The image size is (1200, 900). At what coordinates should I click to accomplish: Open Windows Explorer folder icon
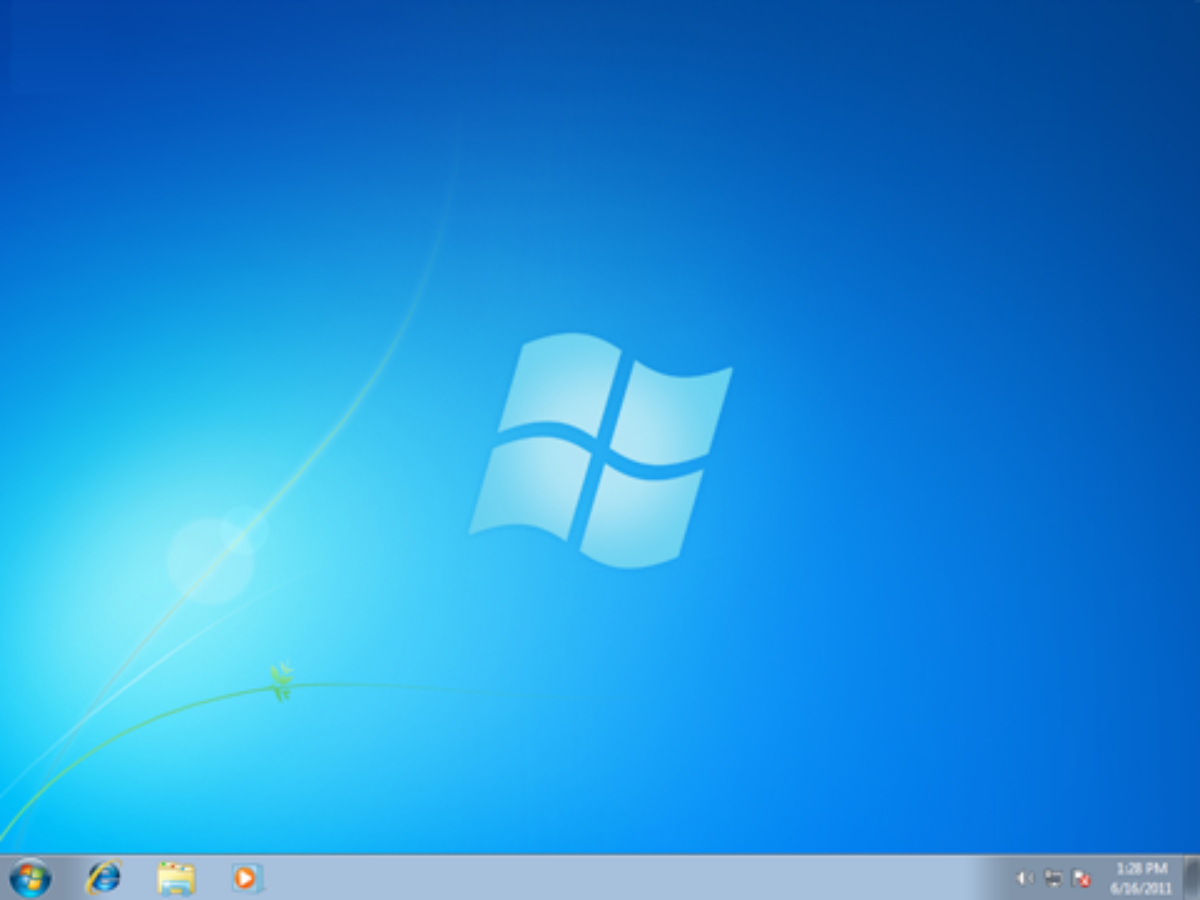click(176, 878)
